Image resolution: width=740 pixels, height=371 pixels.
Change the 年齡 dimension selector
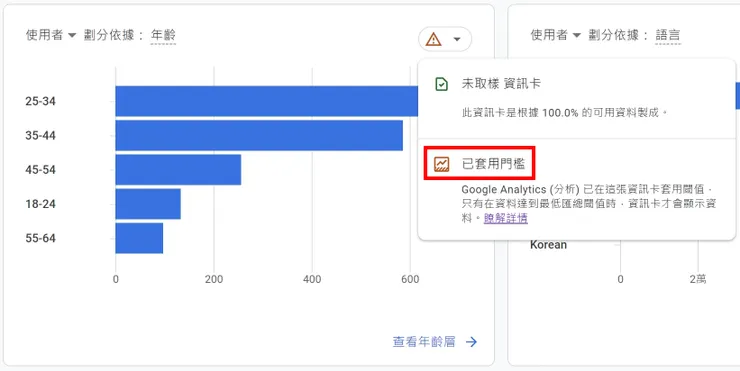(163, 35)
